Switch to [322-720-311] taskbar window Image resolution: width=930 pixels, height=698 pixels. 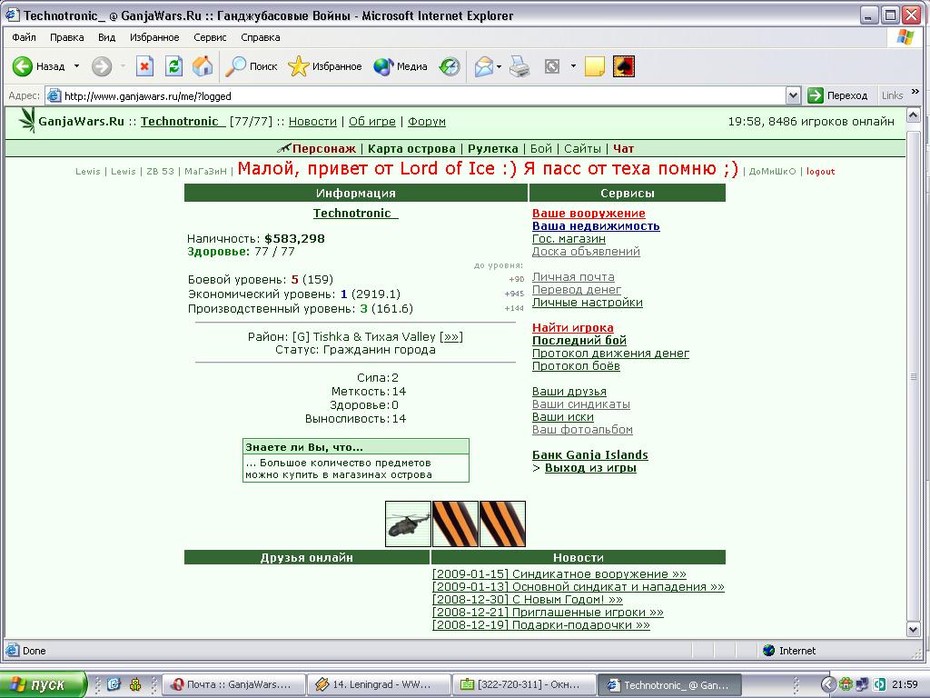click(523, 685)
